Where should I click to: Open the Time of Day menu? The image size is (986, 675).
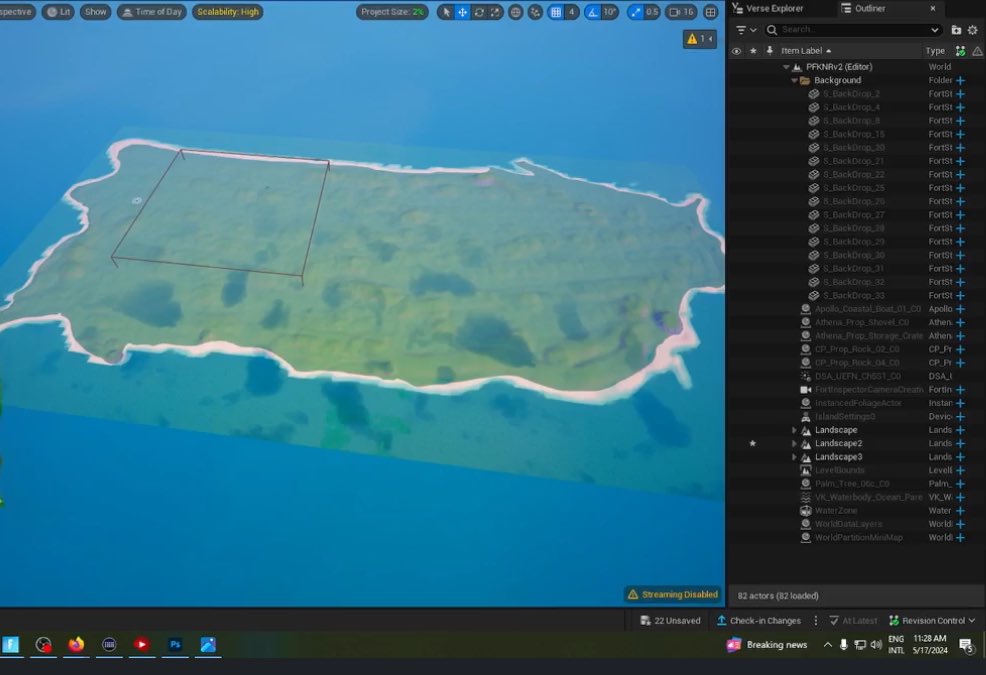[151, 12]
